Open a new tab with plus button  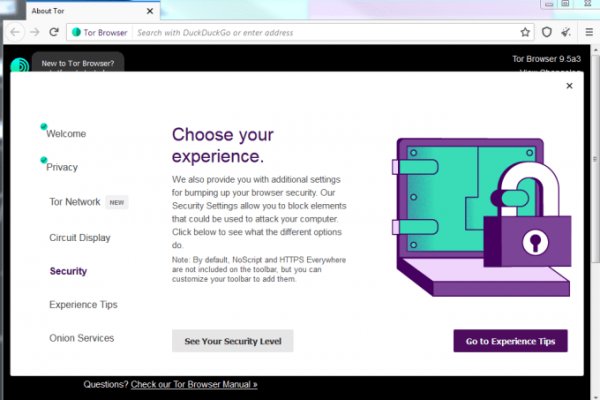(x=172, y=11)
